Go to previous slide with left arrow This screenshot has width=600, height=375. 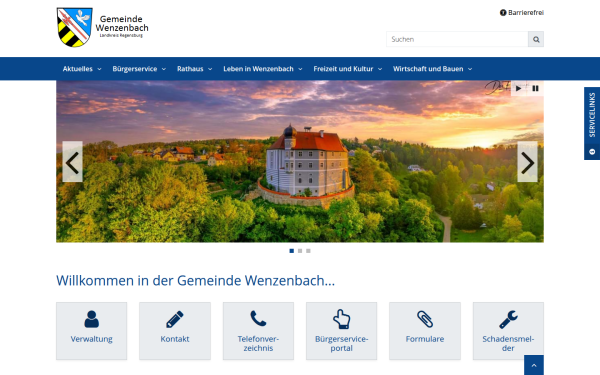(x=72, y=162)
